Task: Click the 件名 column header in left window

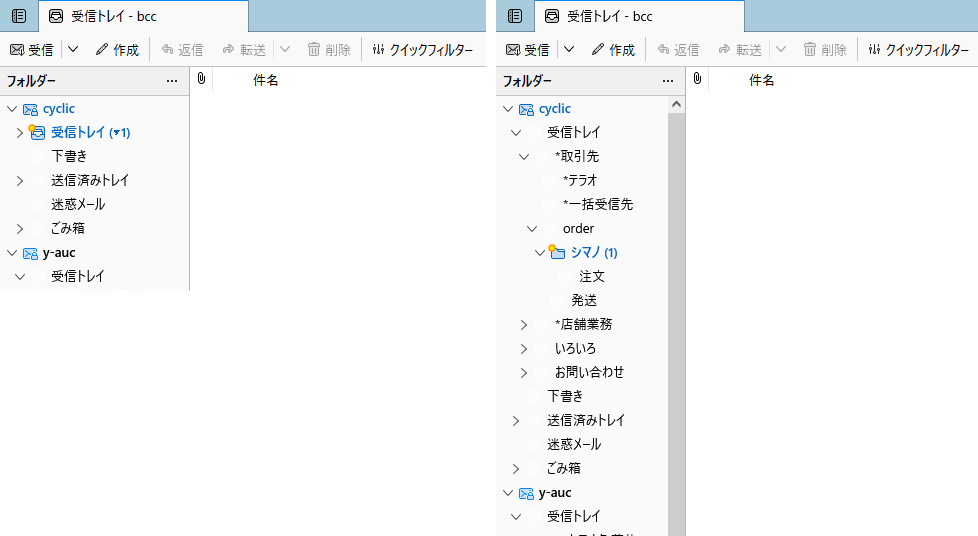Action: coord(265,80)
